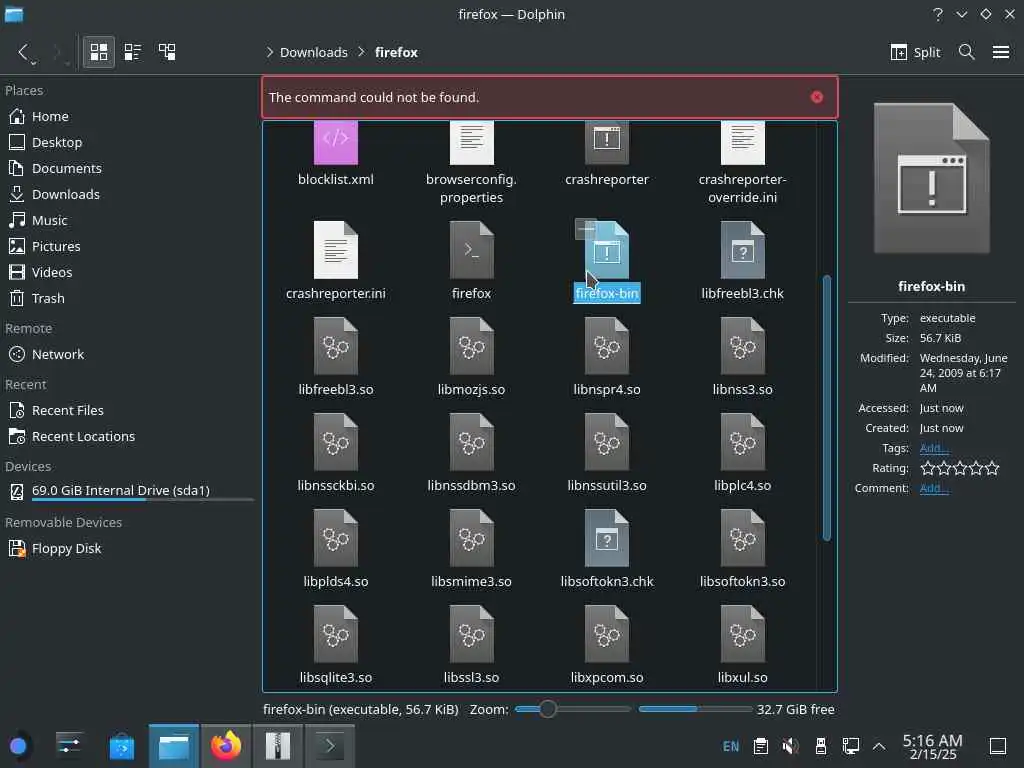Select libnssutil3.so library icon
Viewport: 1024px width, 768px height.
[x=607, y=442]
